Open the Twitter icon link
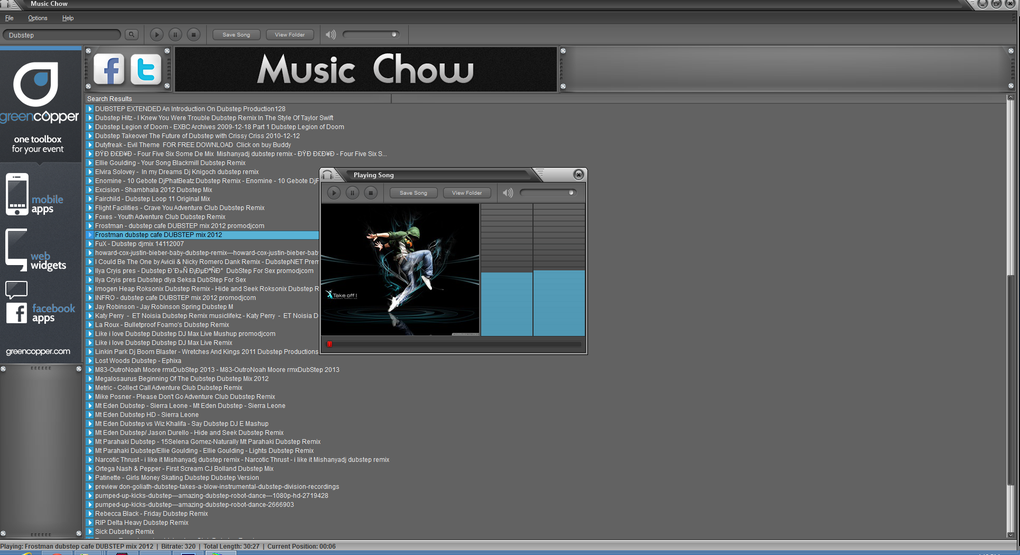The height and width of the screenshot is (555, 1020). [x=146, y=69]
